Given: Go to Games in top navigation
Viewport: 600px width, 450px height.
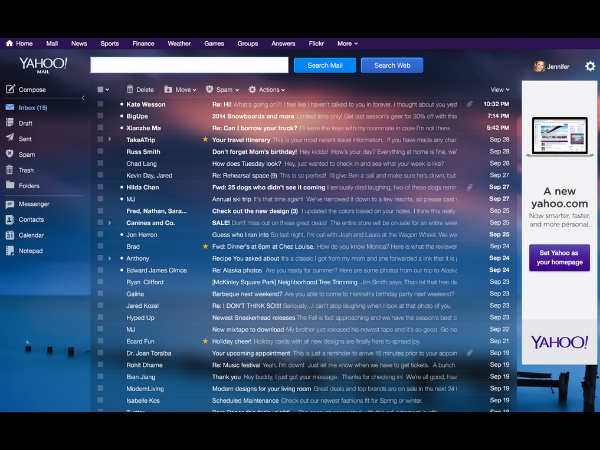Looking at the screenshot, I should [x=214, y=44].
